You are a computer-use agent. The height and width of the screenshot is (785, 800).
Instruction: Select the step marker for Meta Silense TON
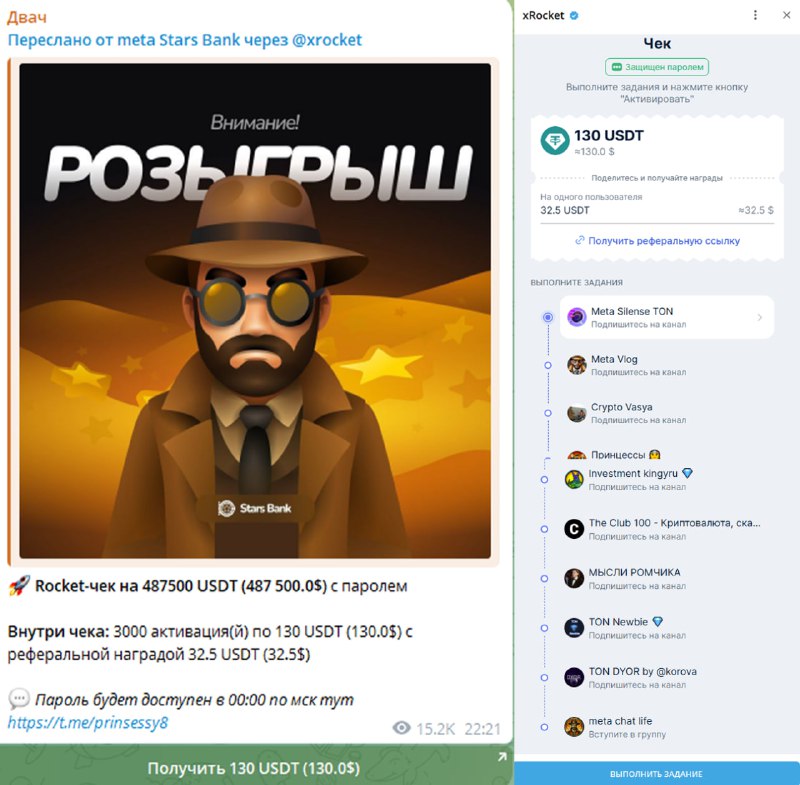pos(548,317)
